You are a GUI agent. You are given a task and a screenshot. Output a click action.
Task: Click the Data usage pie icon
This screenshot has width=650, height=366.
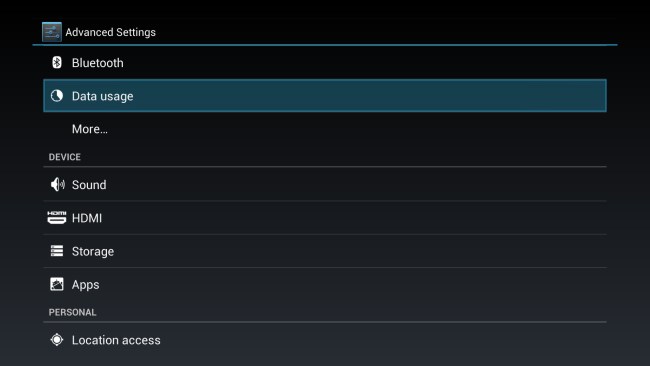57,96
